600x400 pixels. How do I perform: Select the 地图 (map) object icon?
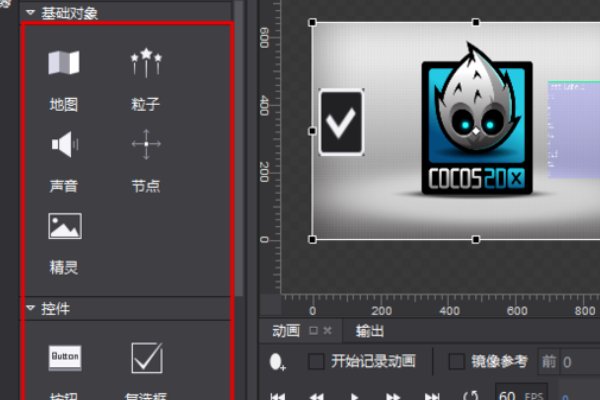(x=64, y=62)
